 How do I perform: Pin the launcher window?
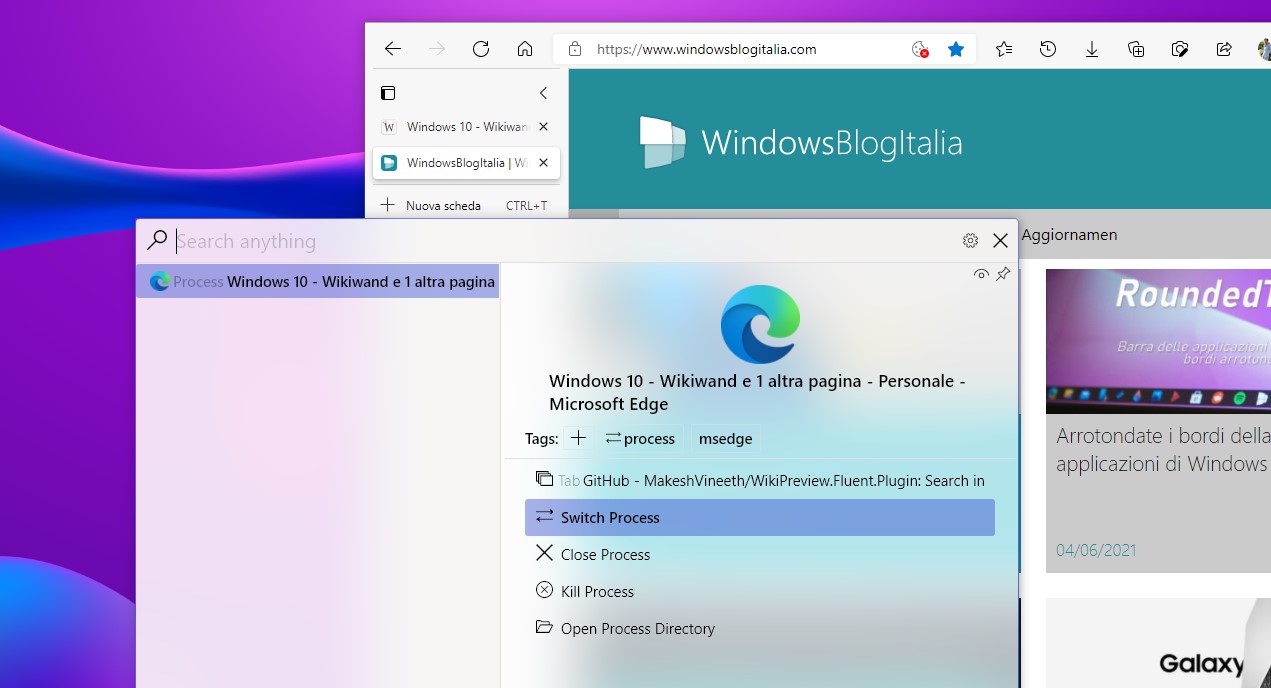tap(1003, 274)
